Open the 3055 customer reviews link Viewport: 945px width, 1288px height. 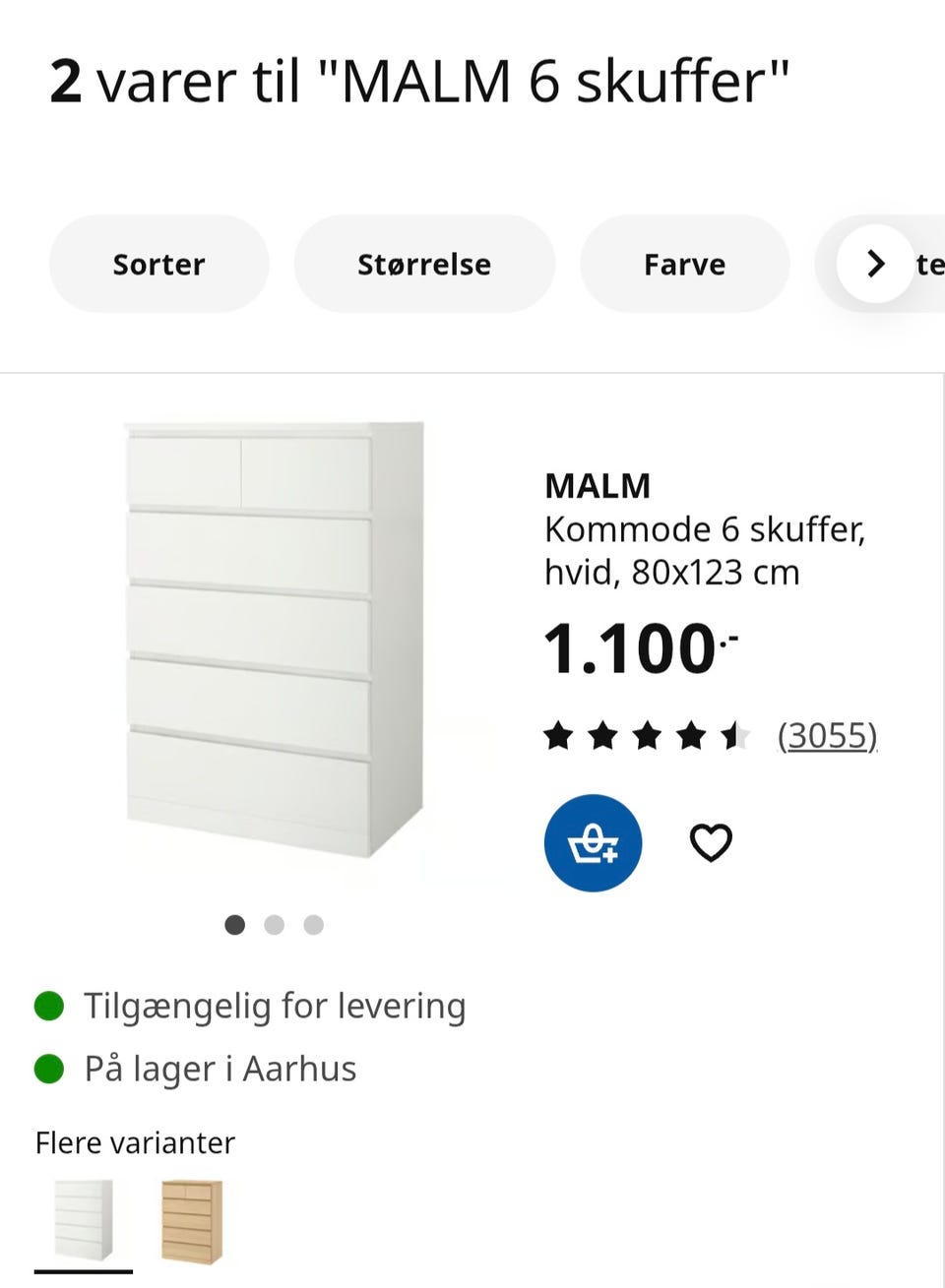(x=828, y=735)
